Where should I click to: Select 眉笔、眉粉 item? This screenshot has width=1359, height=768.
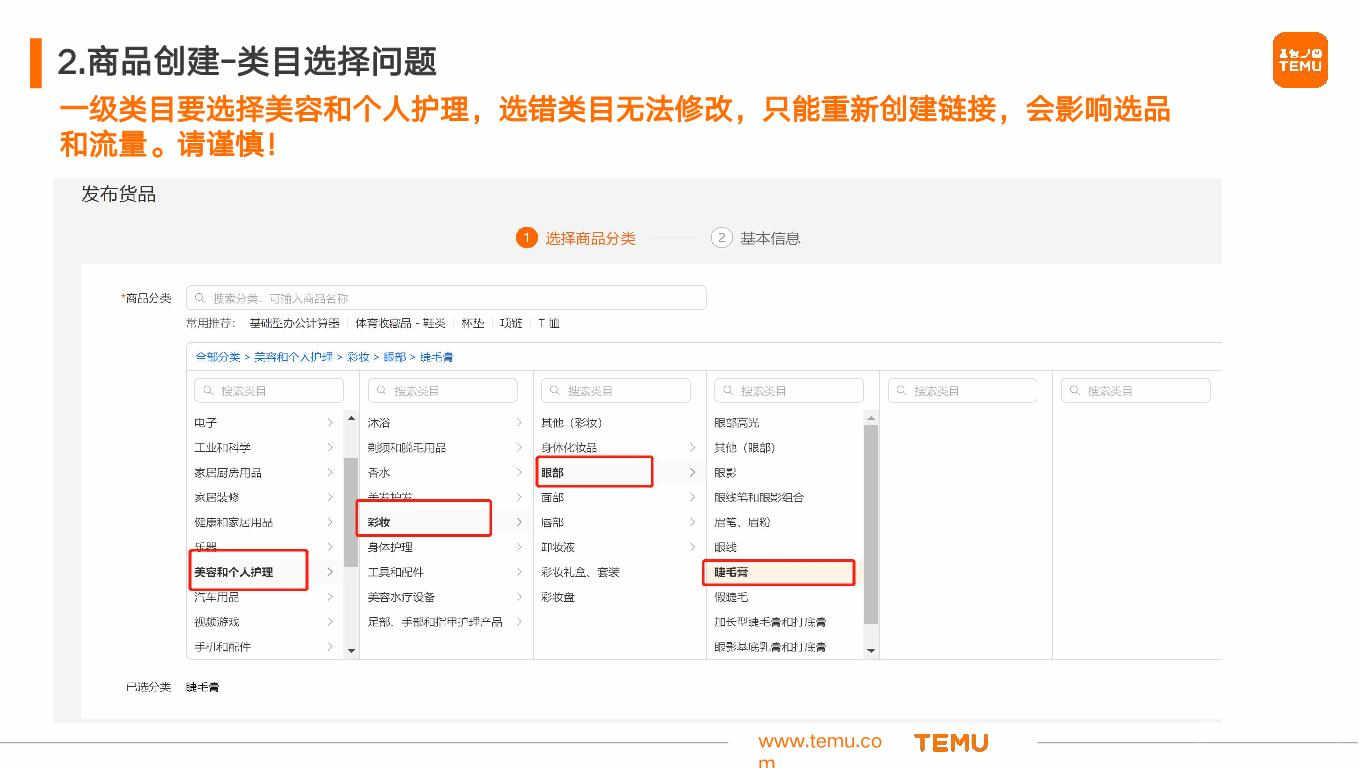(742, 522)
